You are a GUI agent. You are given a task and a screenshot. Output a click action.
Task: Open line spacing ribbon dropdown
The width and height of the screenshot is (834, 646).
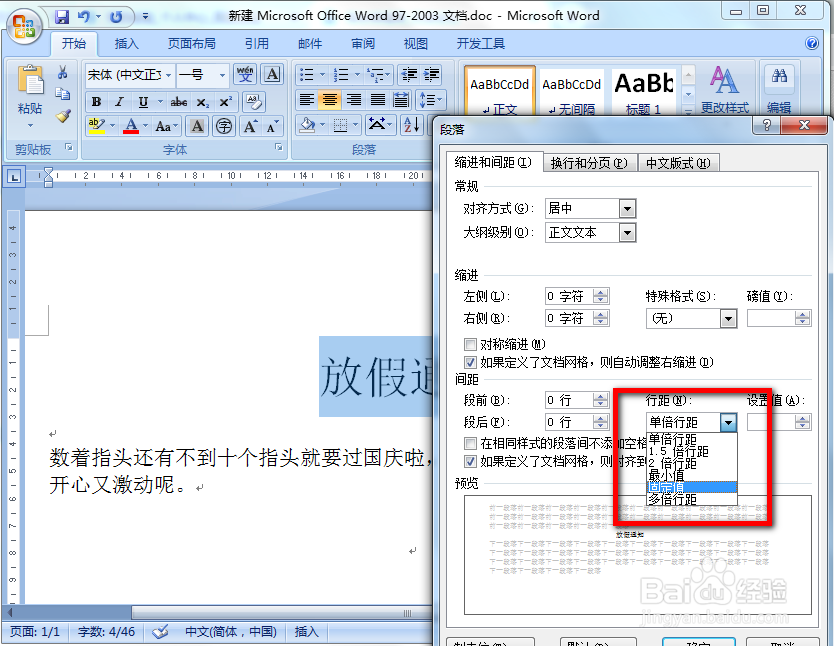(x=432, y=99)
